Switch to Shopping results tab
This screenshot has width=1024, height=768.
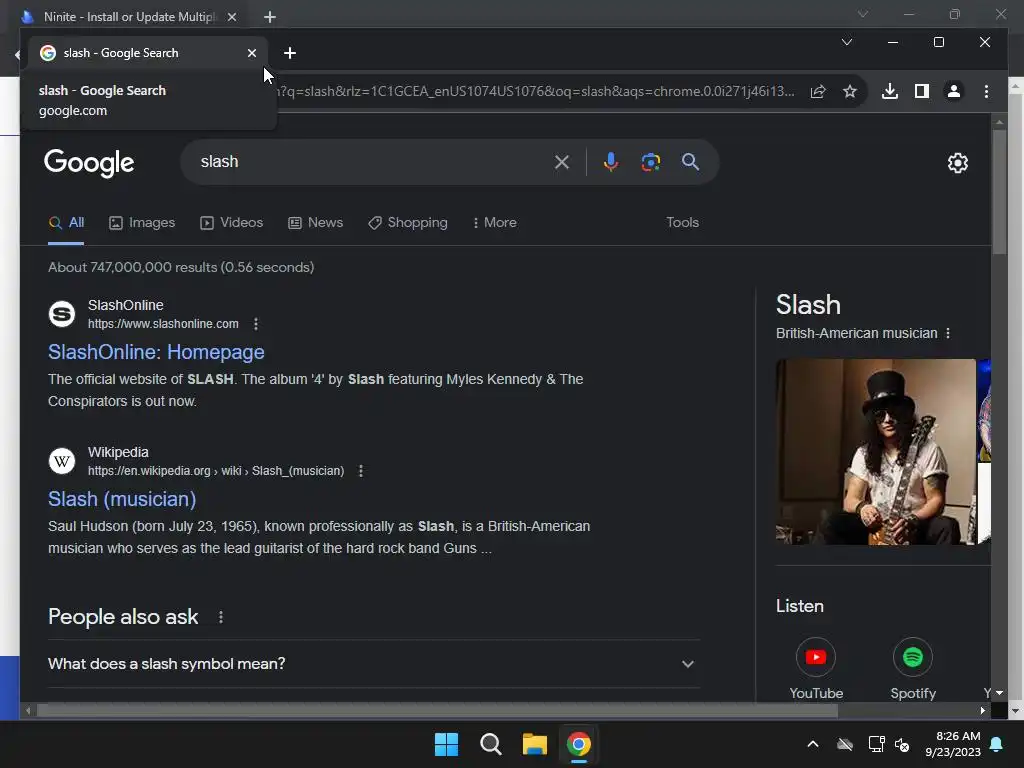(408, 223)
